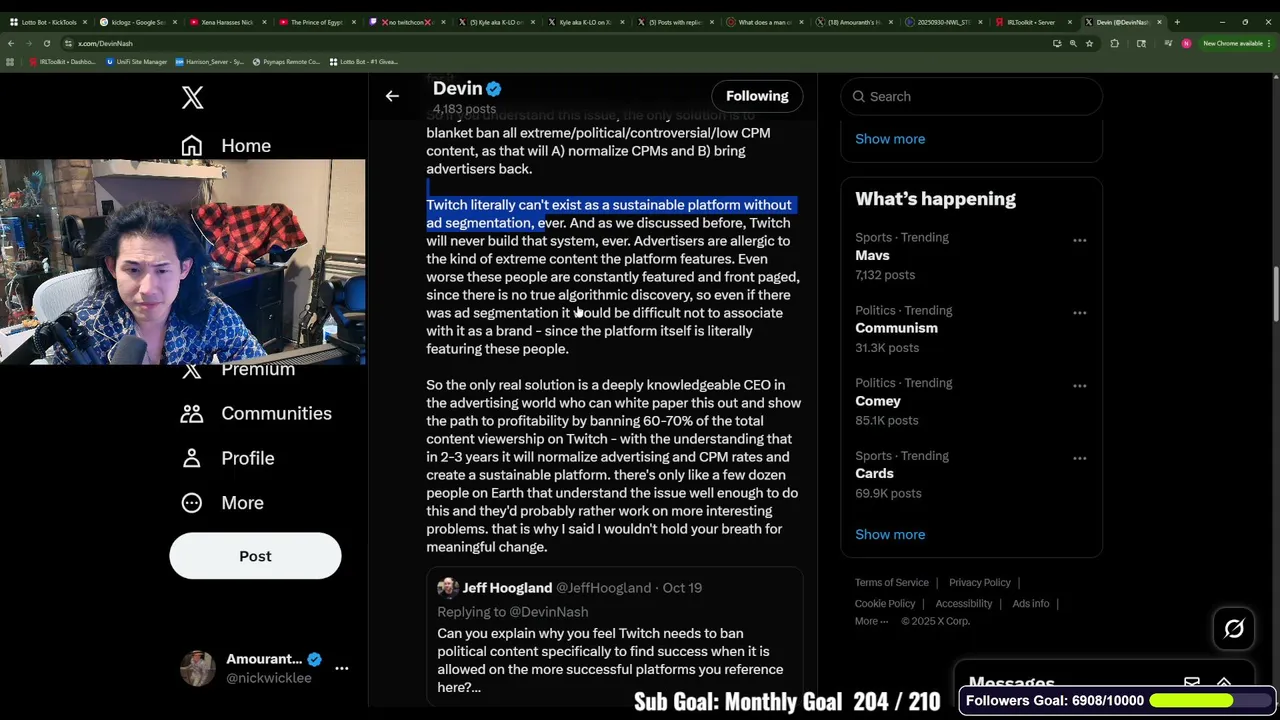This screenshot has height=720, width=1280.
Task: Show more under What's happening
Action: click(890, 534)
